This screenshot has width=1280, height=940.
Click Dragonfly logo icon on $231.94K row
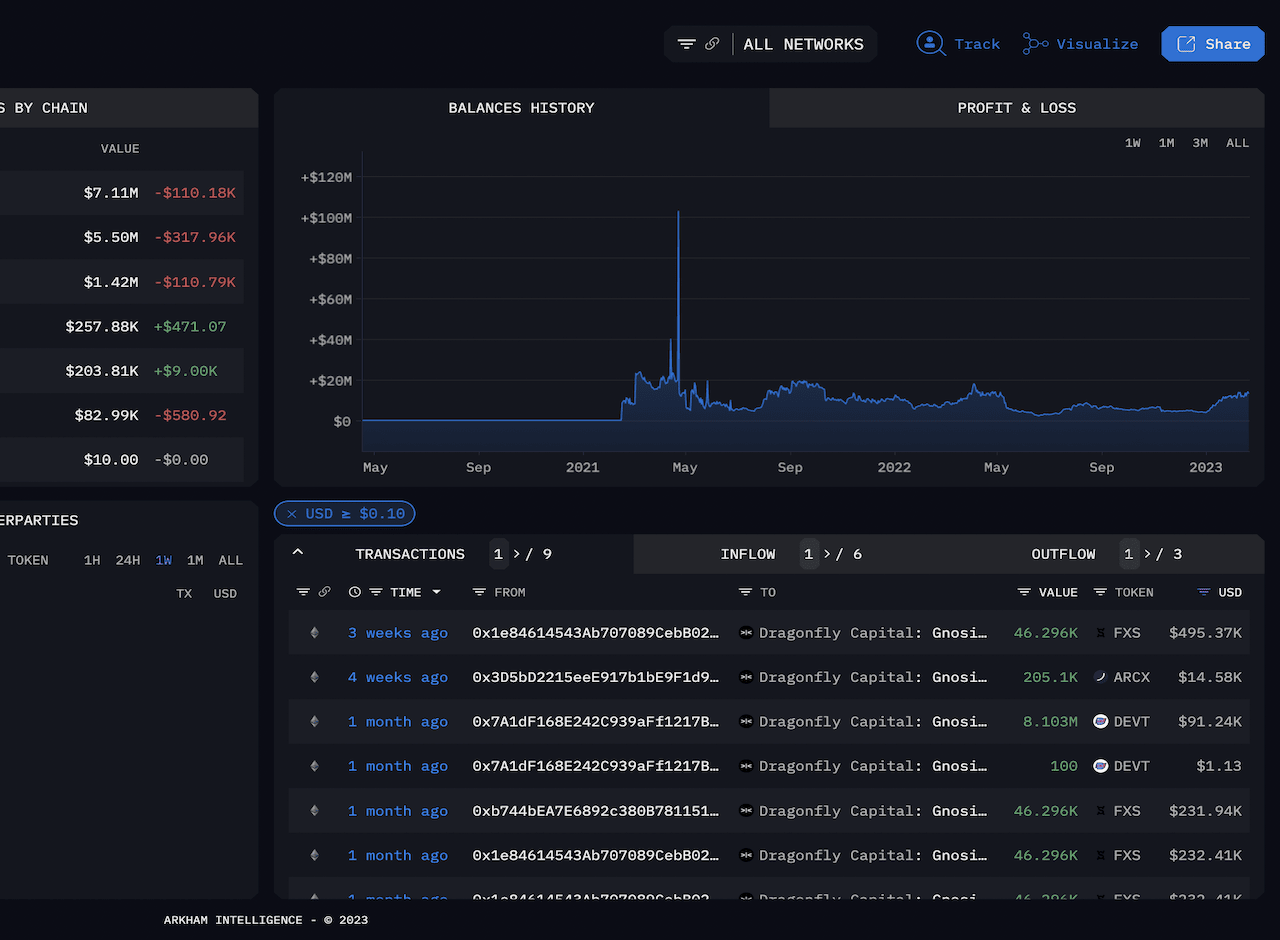click(746, 811)
